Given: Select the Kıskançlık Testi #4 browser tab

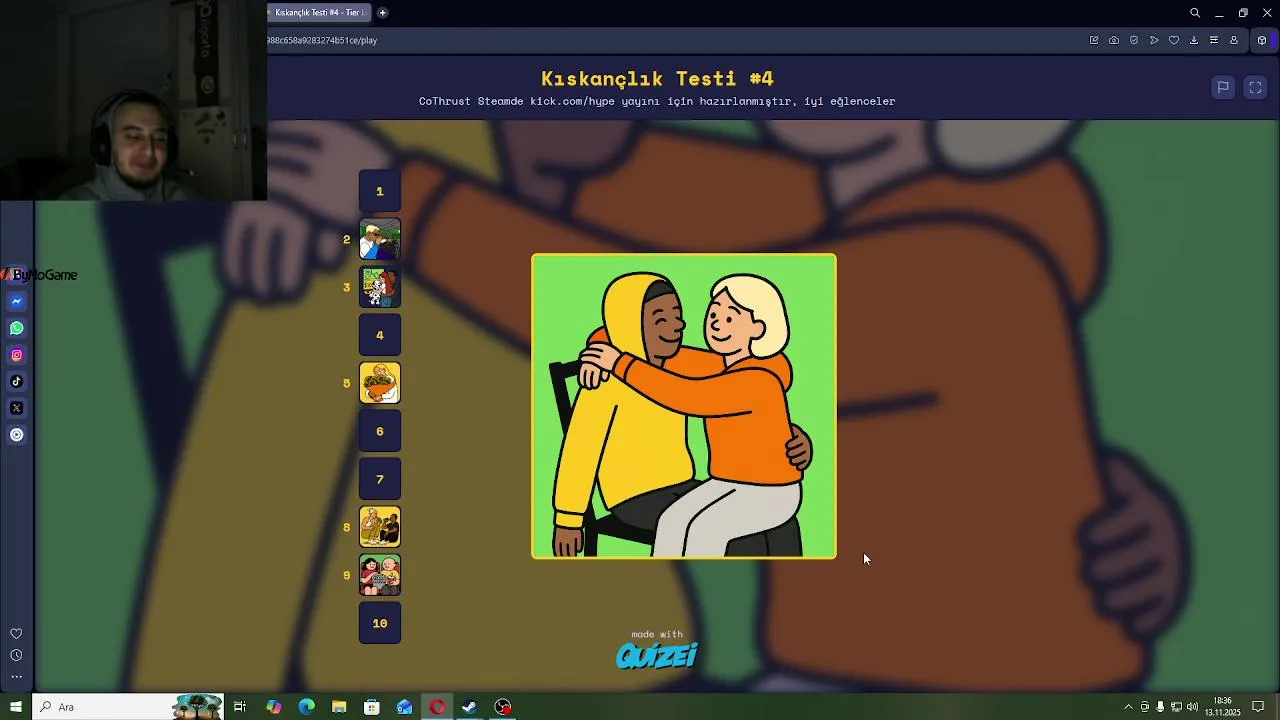Looking at the screenshot, I should [318, 13].
